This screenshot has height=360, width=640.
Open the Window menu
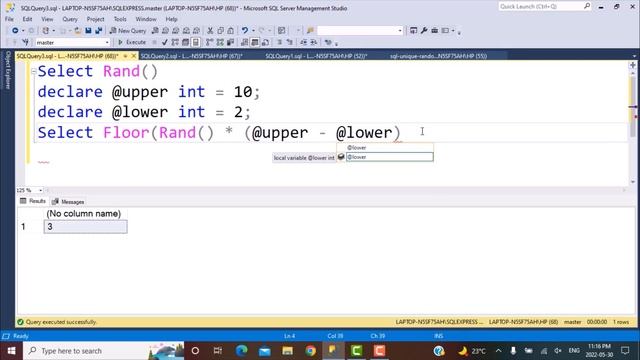click(146, 19)
